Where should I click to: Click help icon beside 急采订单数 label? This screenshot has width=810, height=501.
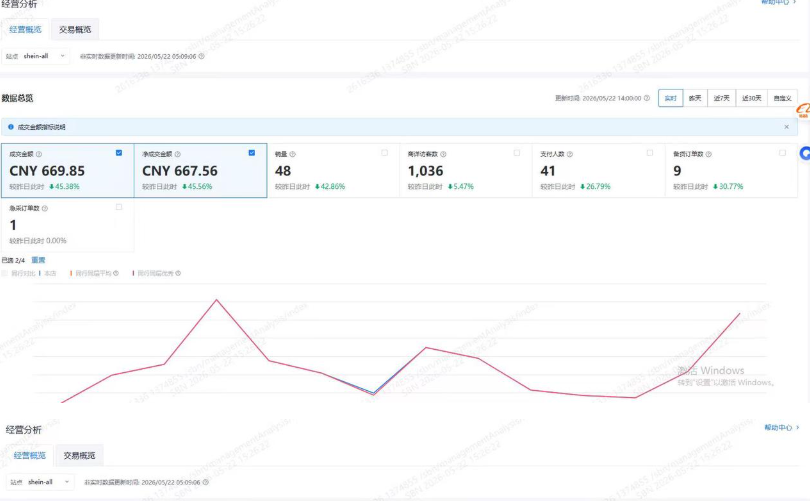tap(45, 209)
